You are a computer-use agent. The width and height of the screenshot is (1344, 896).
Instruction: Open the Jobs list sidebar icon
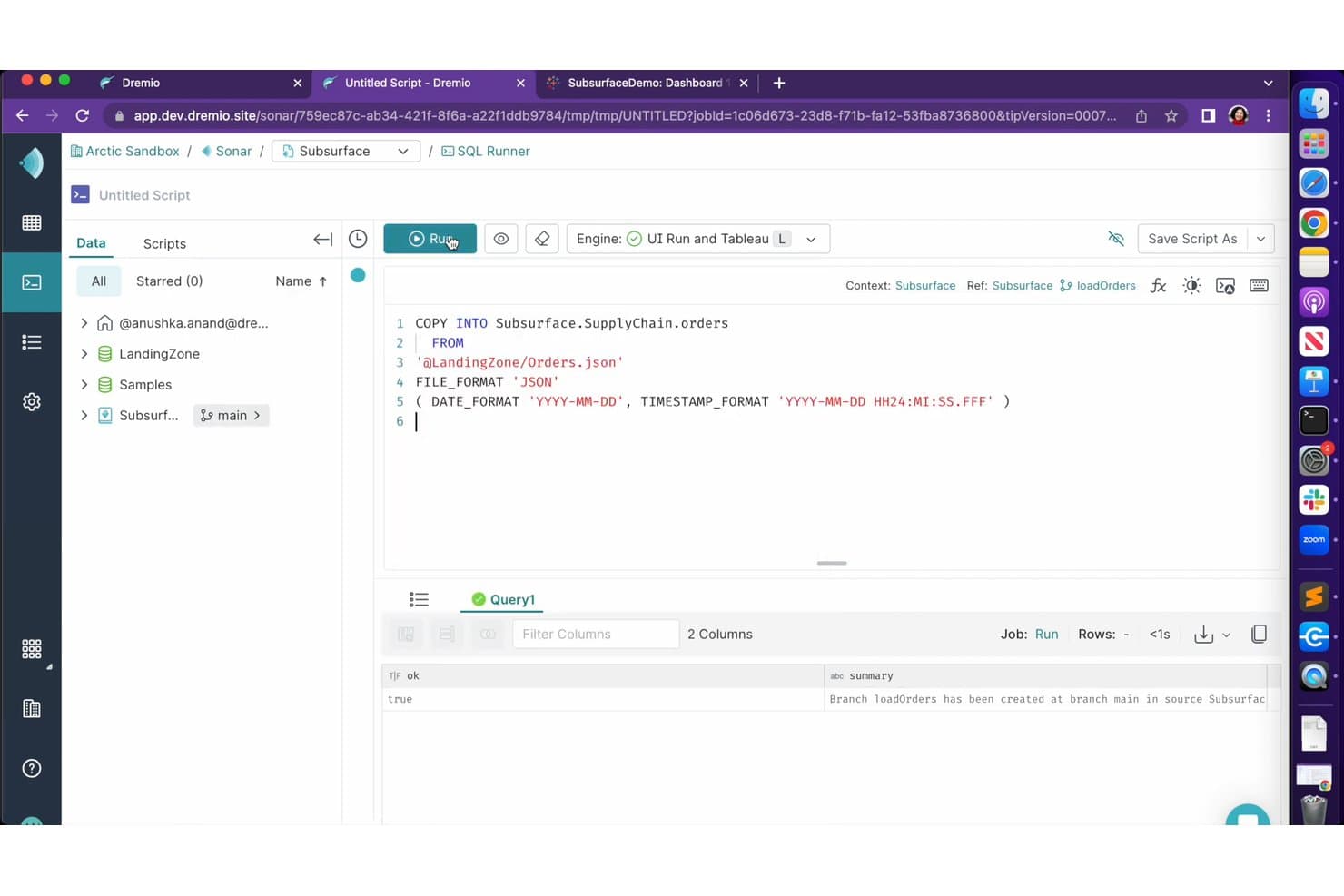(x=32, y=342)
